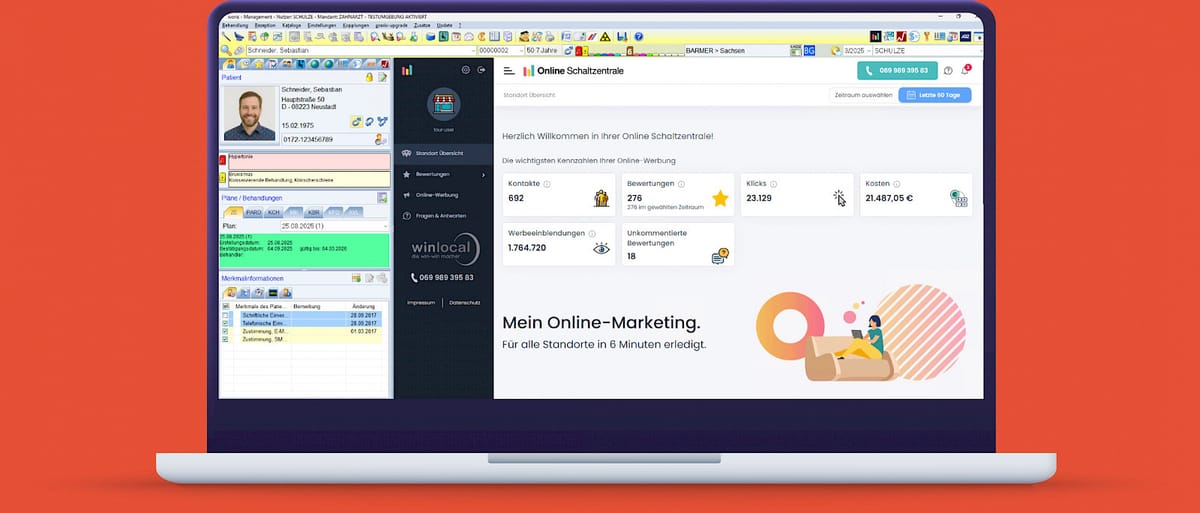Open the Kopplungen menu
Image resolution: width=1200 pixels, height=513 pixels.
click(356, 25)
